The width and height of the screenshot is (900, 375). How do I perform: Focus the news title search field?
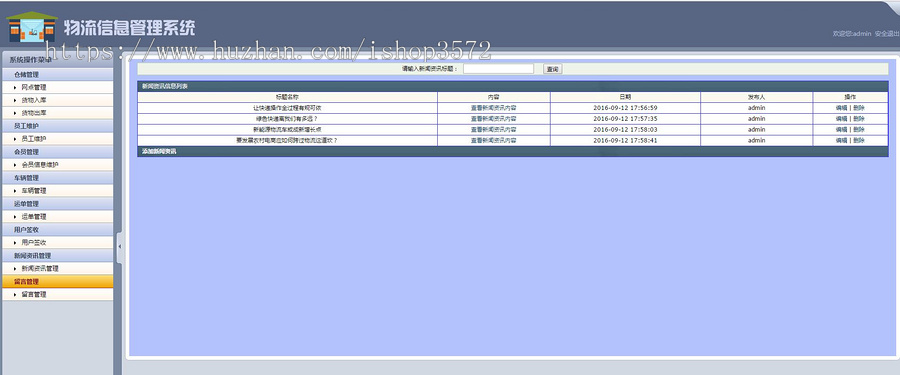(498, 69)
